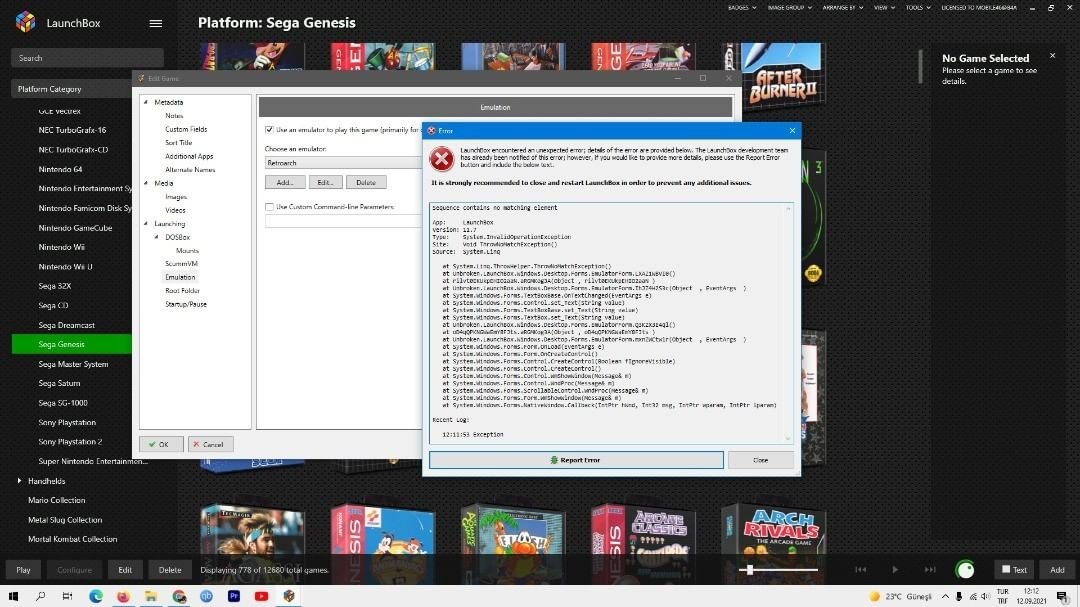Viewport: 1080px width, 607px height.
Task: Select ScummVM in the tree
Action: (x=181, y=264)
